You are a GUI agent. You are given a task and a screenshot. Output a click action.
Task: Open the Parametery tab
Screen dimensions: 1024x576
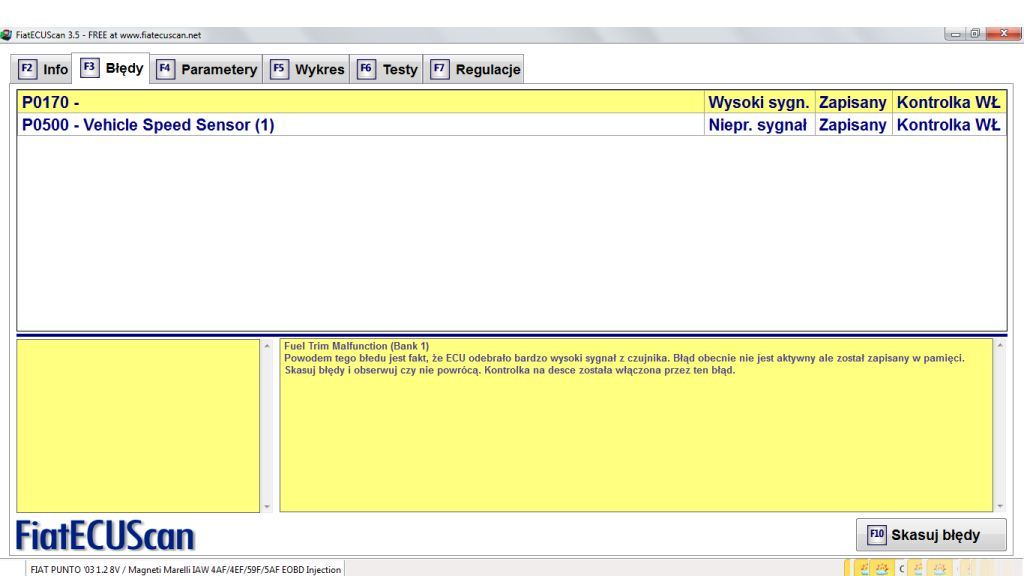point(207,70)
